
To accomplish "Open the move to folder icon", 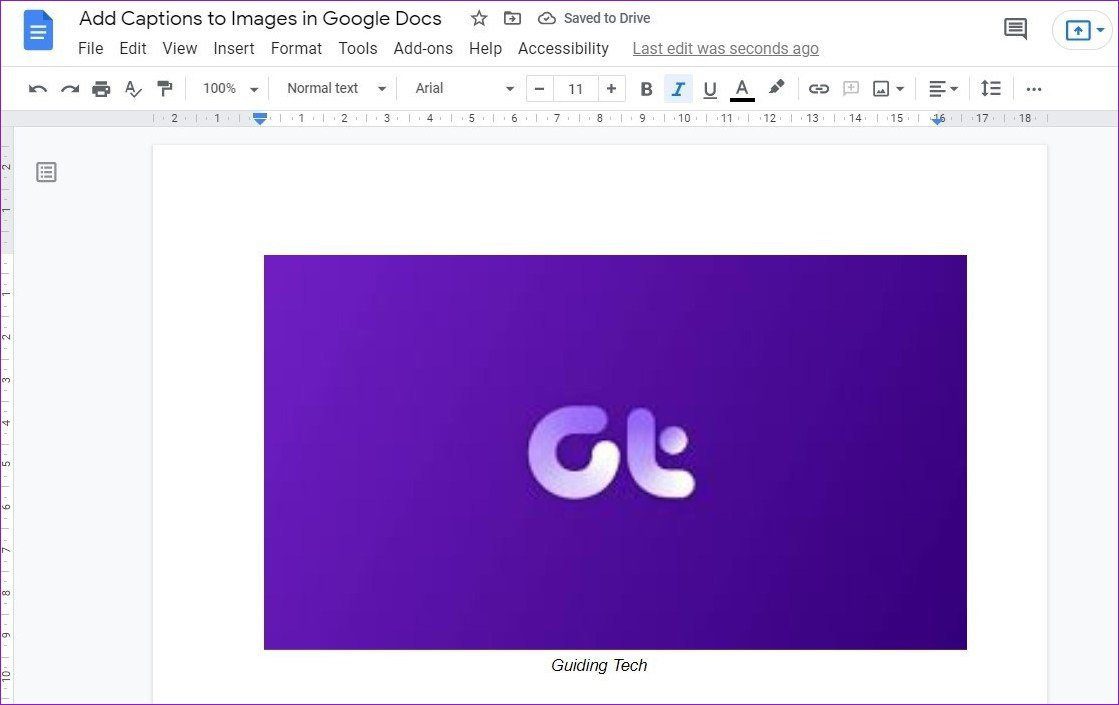I will pyautogui.click(x=512, y=19).
